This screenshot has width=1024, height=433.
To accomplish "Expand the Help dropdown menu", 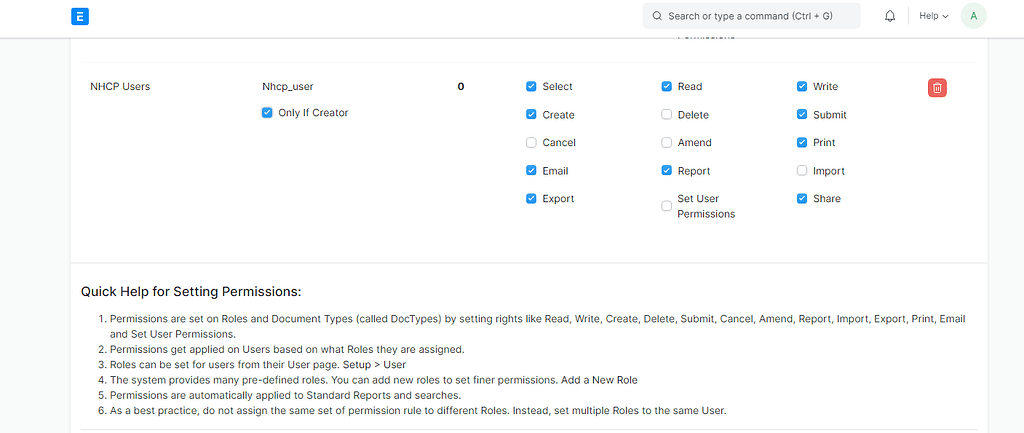I will coord(933,16).
